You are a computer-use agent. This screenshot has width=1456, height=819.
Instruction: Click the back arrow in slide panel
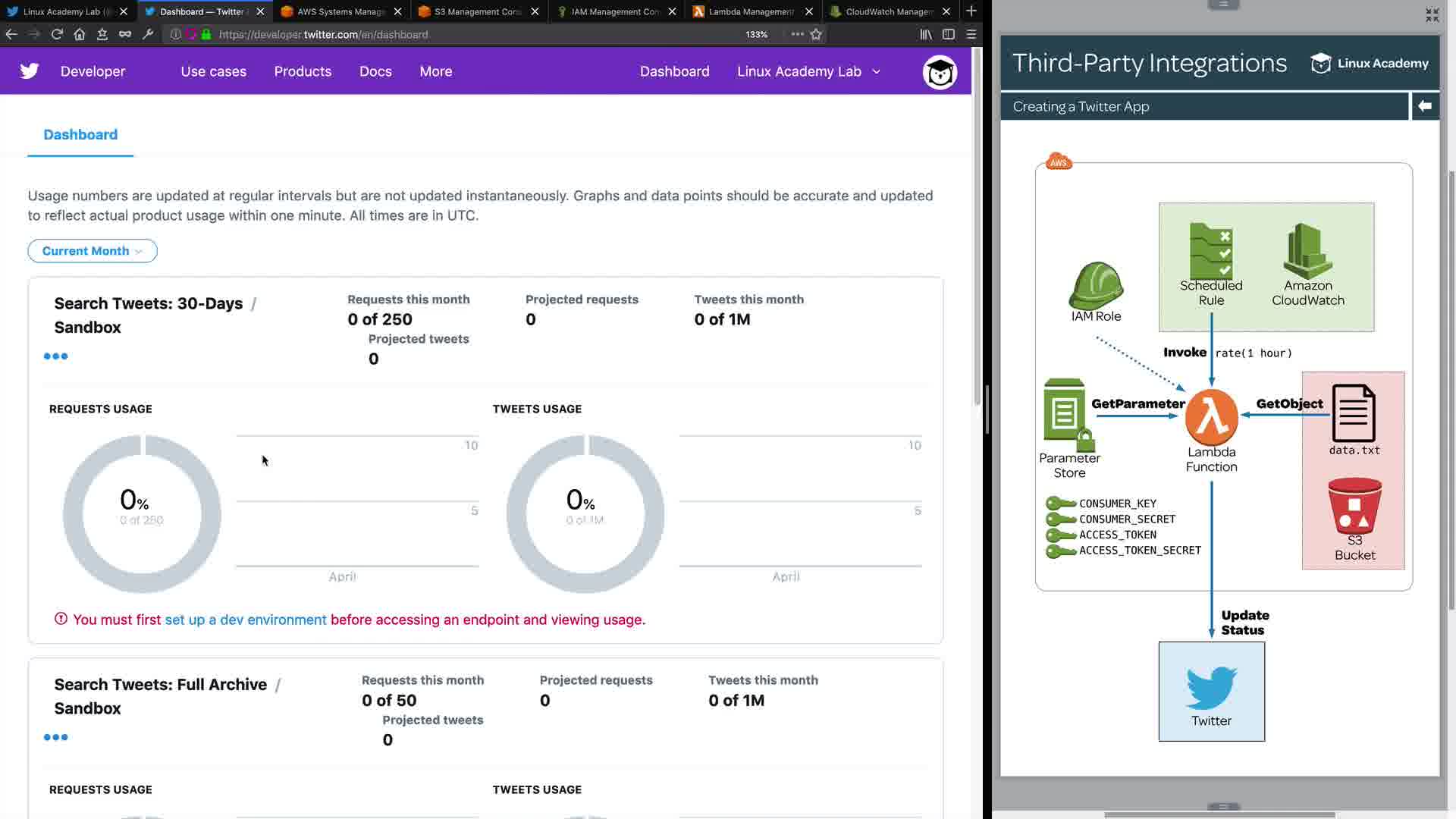(x=1424, y=106)
